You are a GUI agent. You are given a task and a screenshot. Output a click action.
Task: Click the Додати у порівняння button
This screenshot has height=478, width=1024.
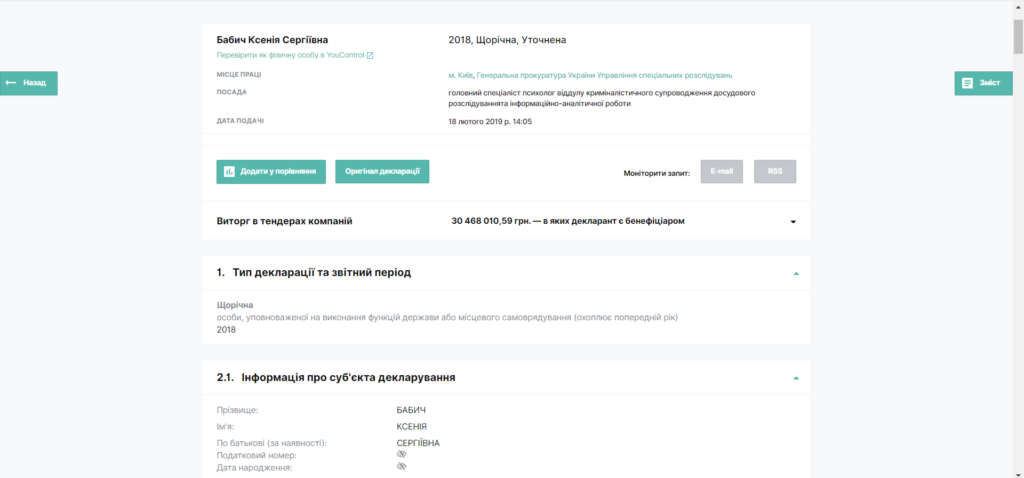pos(271,172)
